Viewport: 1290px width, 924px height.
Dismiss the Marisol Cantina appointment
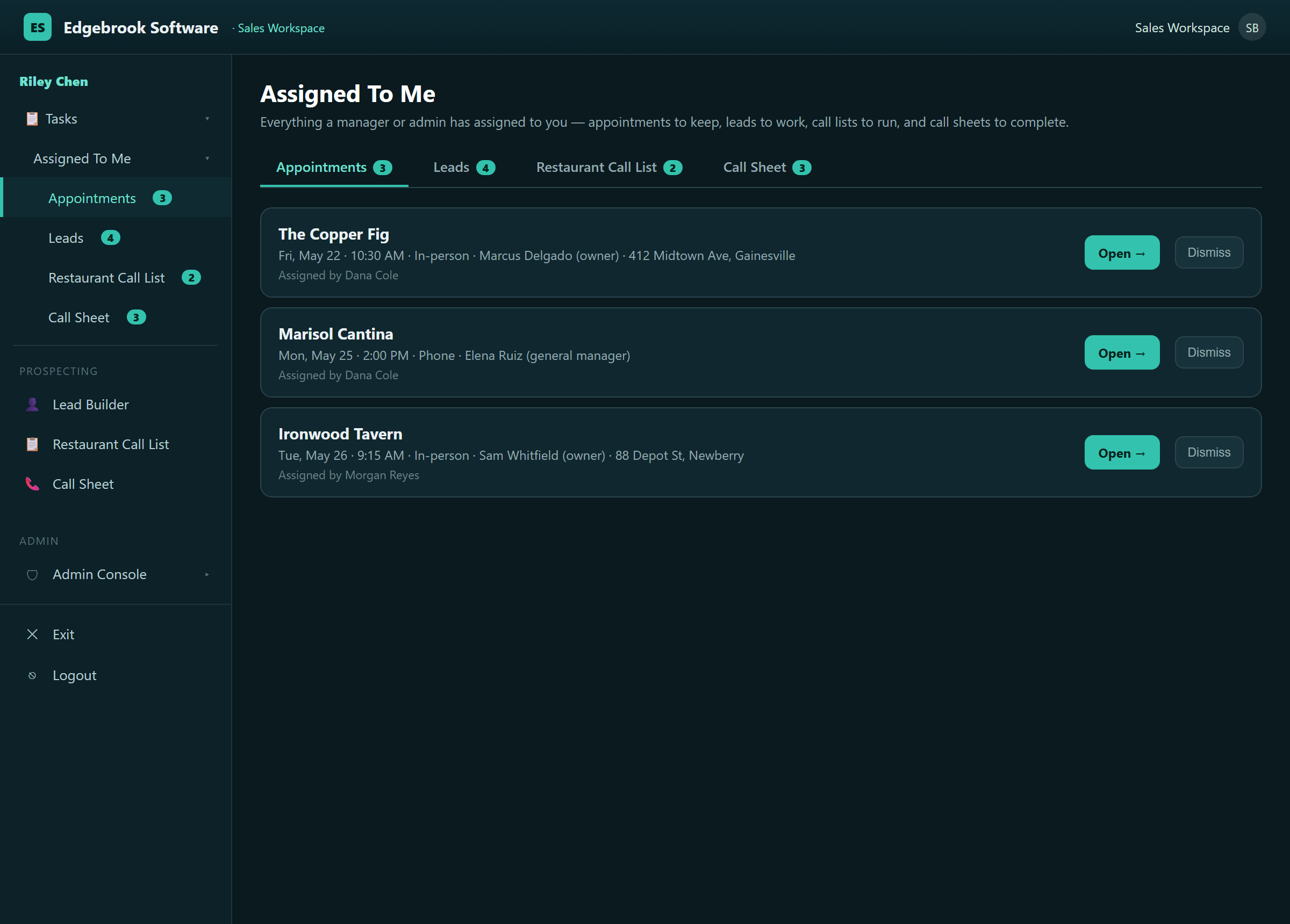pyautogui.click(x=1209, y=352)
